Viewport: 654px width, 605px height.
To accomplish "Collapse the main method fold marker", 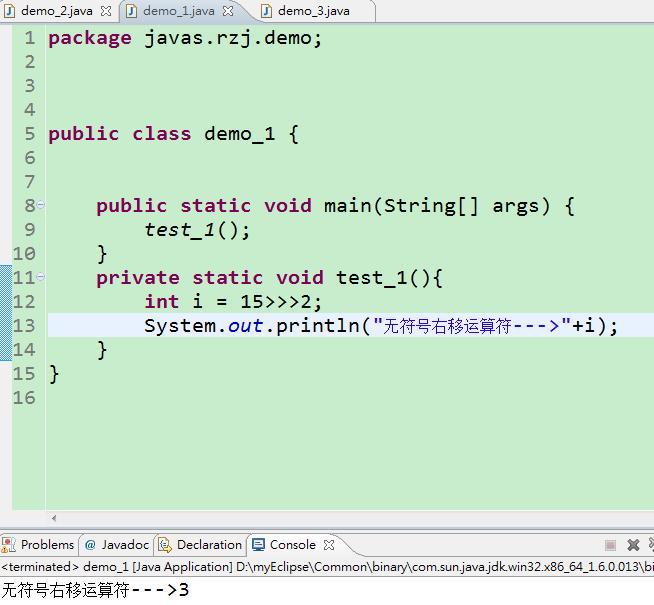I will coord(41,206).
